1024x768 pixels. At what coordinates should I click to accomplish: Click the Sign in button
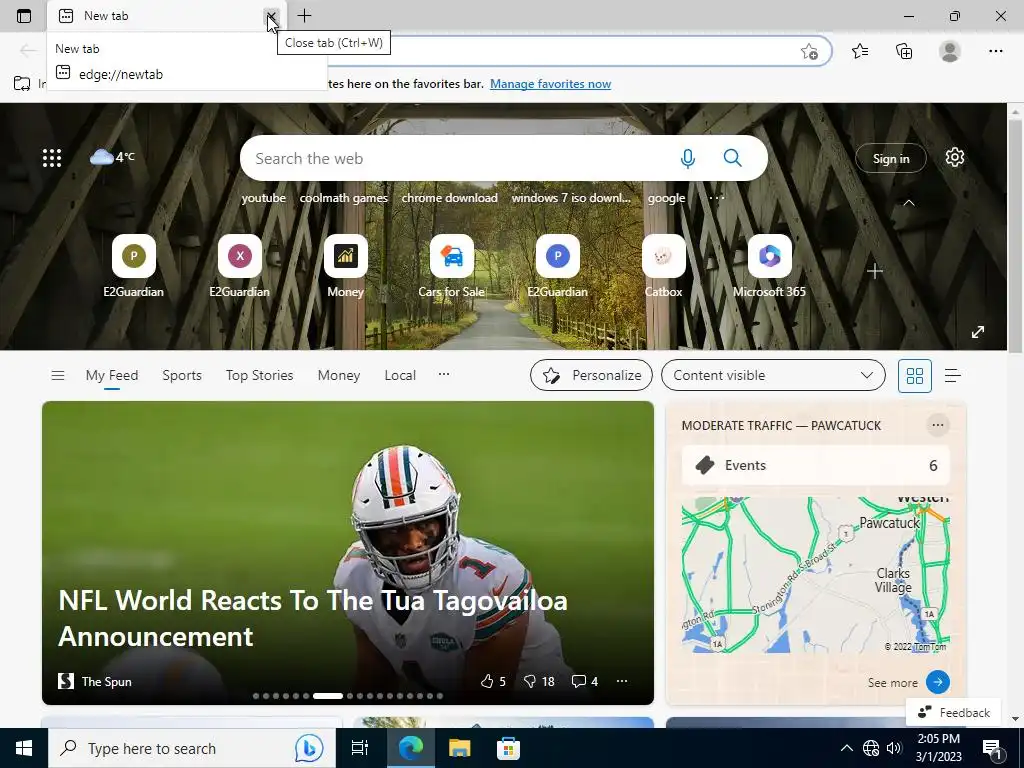tap(891, 159)
